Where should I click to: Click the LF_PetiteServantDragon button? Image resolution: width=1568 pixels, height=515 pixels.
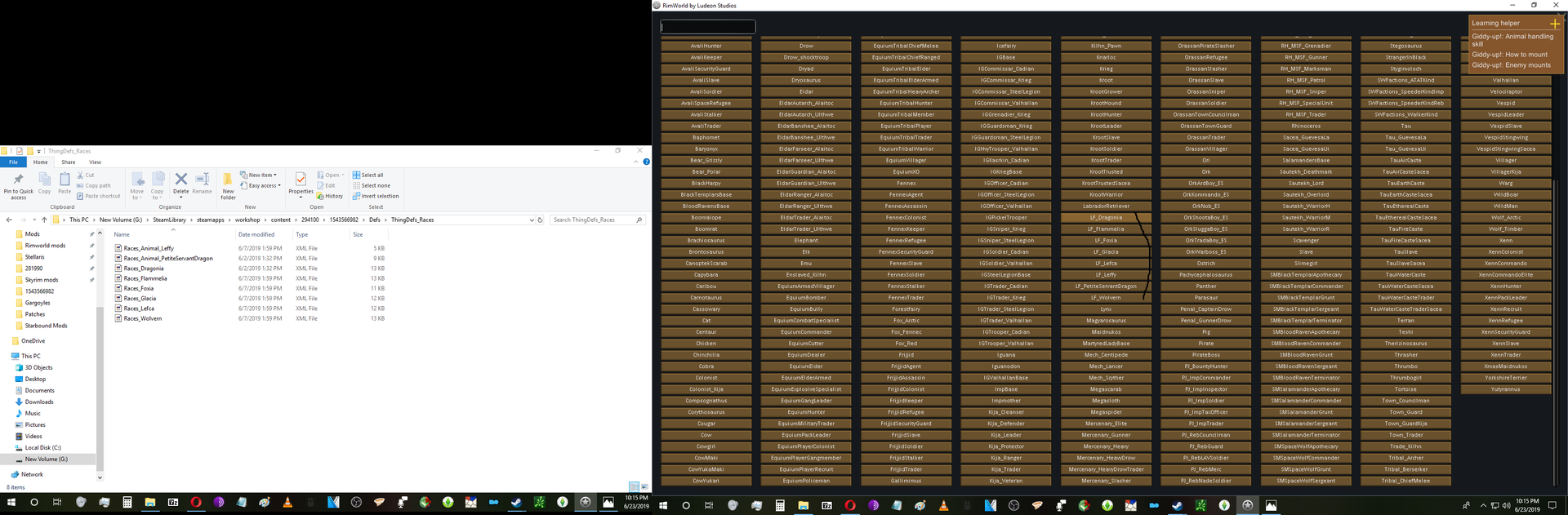click(1106, 286)
